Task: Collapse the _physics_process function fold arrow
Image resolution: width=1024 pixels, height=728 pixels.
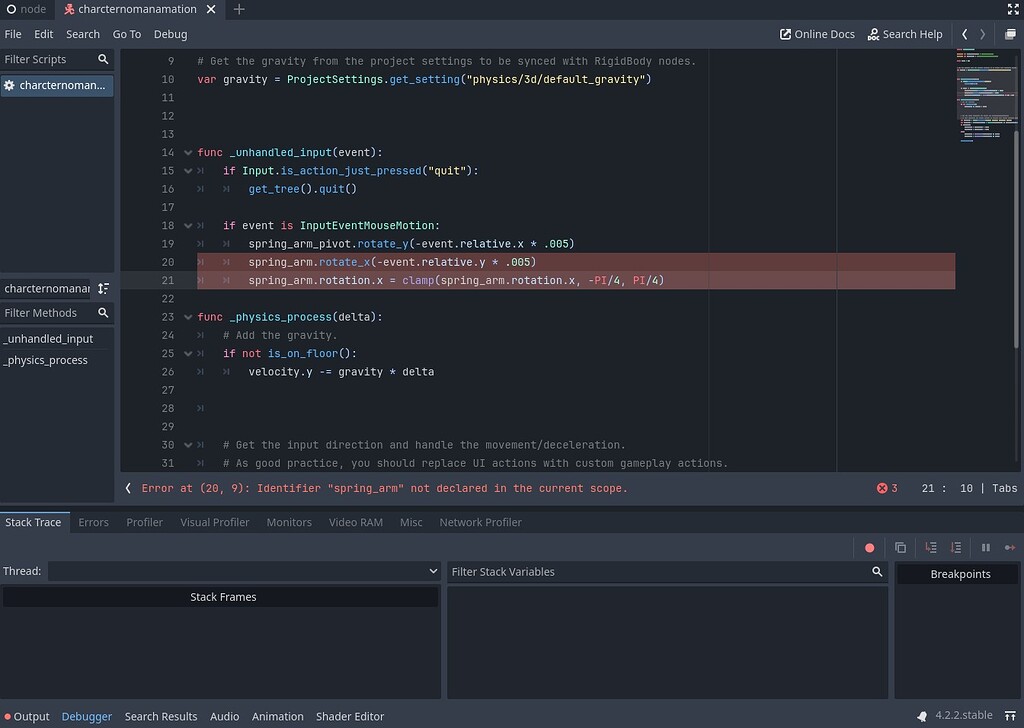Action: (x=188, y=316)
